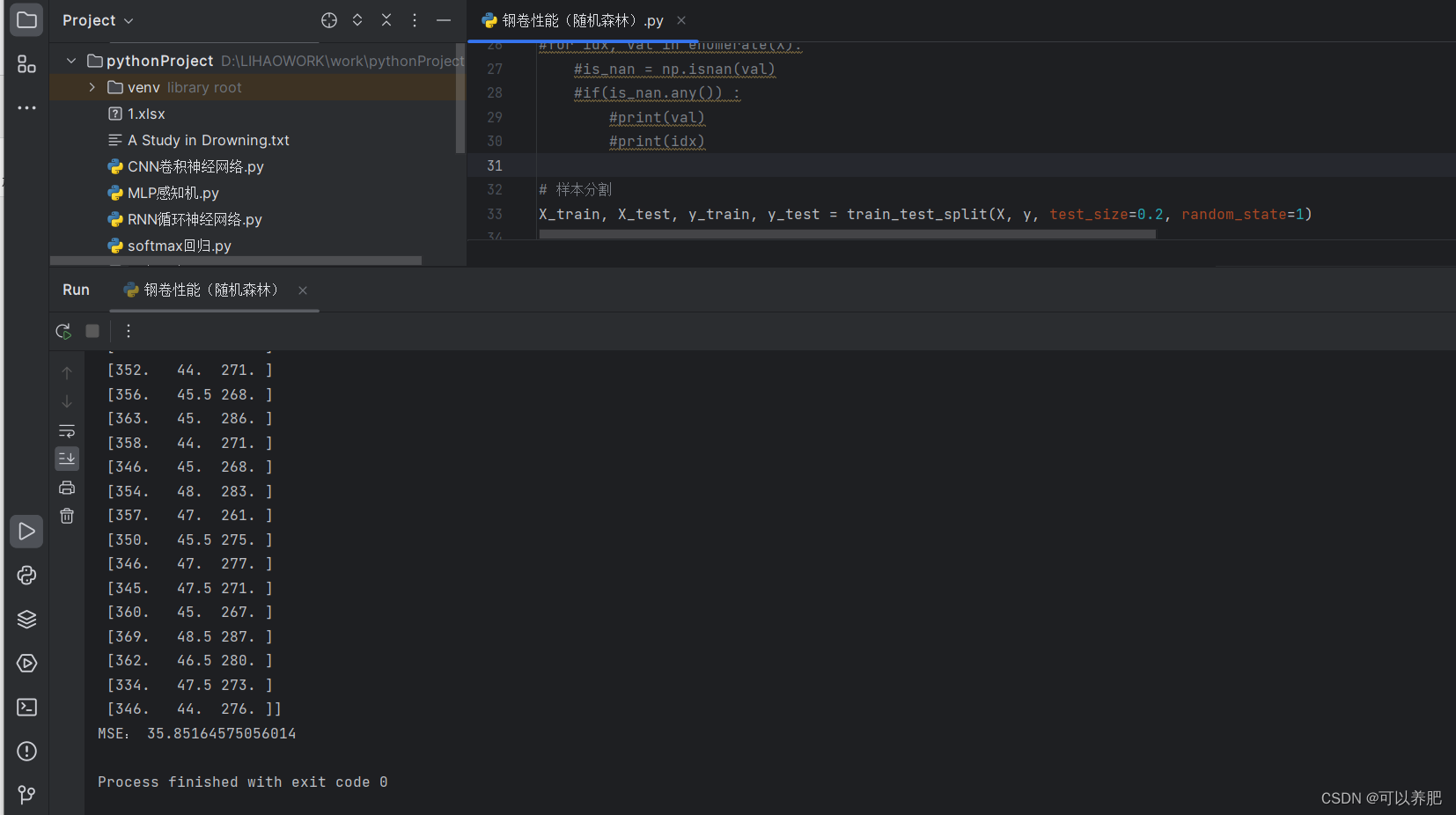The image size is (1456, 815).
Task: Select Opened File locate target icon
Action: click(329, 20)
